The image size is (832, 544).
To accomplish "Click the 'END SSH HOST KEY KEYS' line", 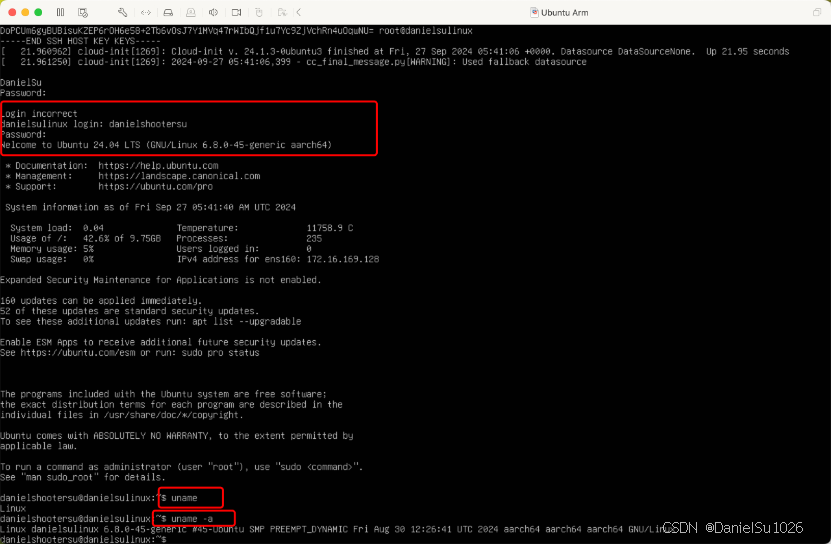I will (x=80, y=41).
